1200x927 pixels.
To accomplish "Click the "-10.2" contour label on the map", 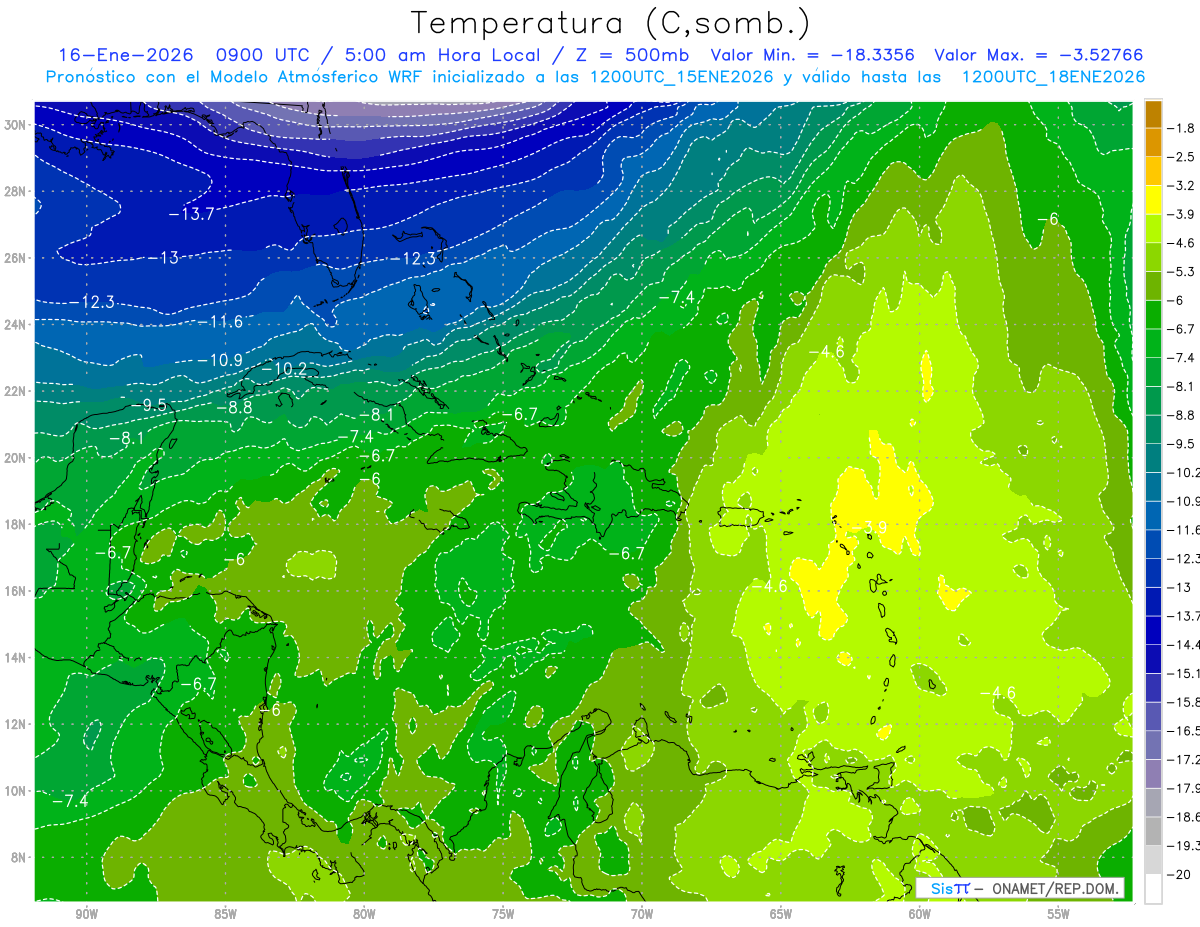I will (284, 368).
